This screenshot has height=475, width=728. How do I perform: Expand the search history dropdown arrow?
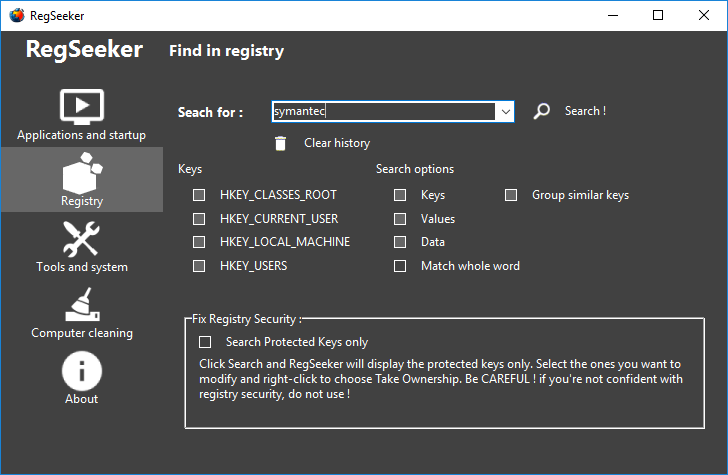click(x=506, y=112)
